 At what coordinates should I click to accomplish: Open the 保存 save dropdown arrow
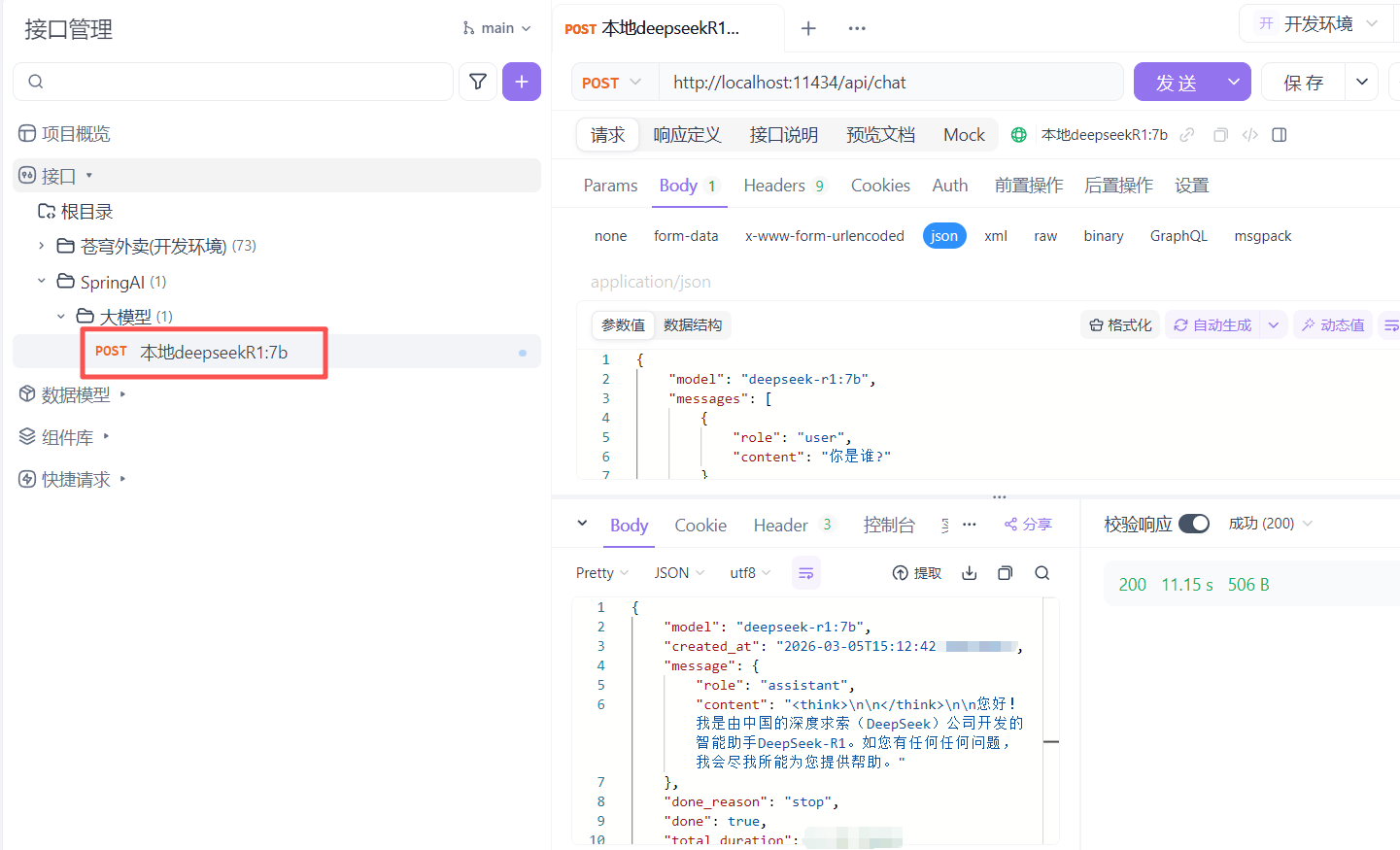[1362, 83]
